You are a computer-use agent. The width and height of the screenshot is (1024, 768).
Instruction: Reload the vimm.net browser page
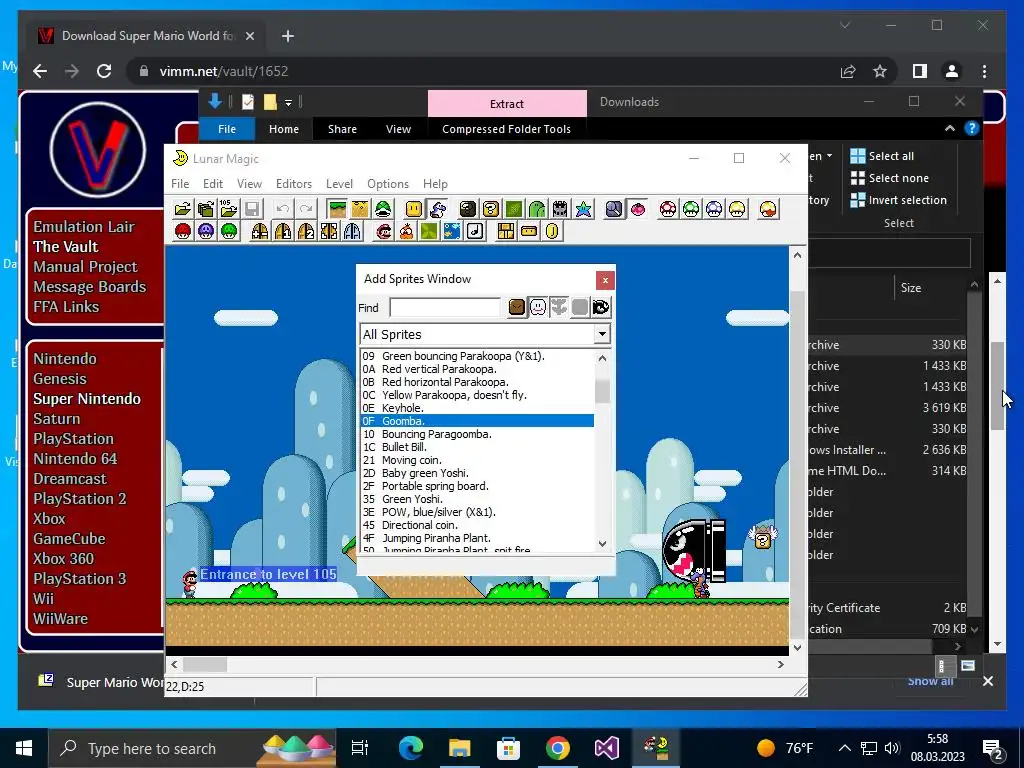point(104,71)
